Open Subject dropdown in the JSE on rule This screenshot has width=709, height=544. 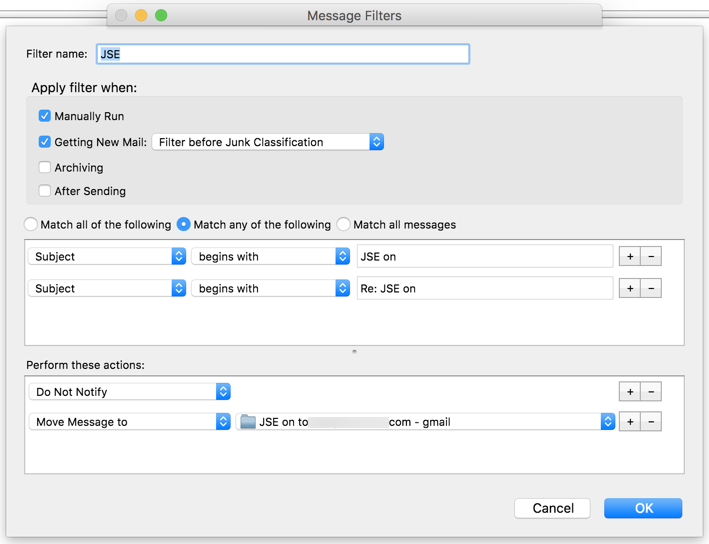click(x=107, y=256)
